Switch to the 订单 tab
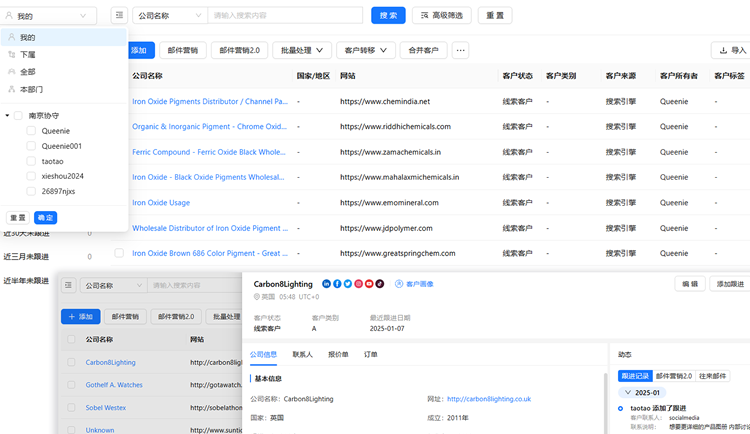 [x=371, y=355]
